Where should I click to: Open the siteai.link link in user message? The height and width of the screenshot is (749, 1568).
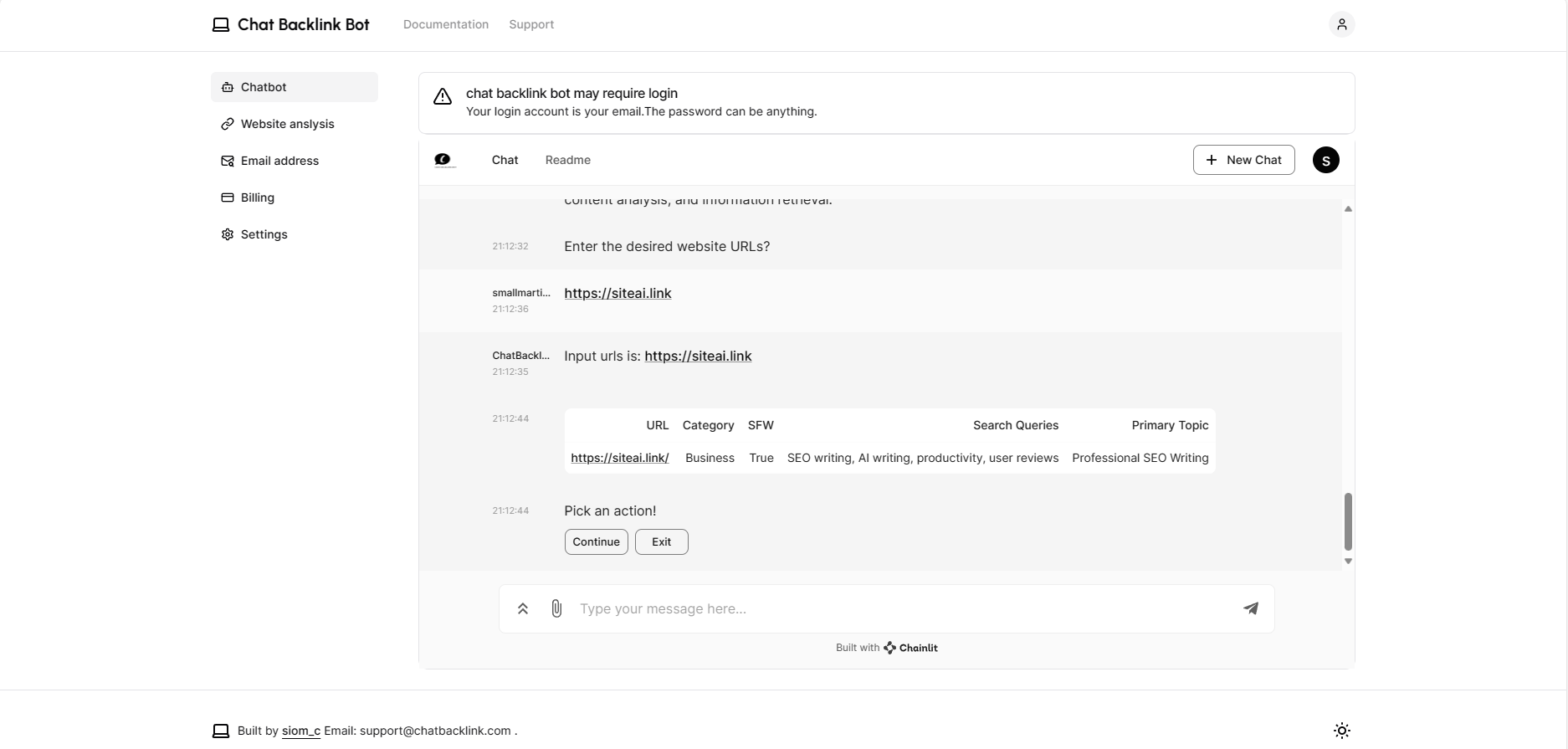617,293
